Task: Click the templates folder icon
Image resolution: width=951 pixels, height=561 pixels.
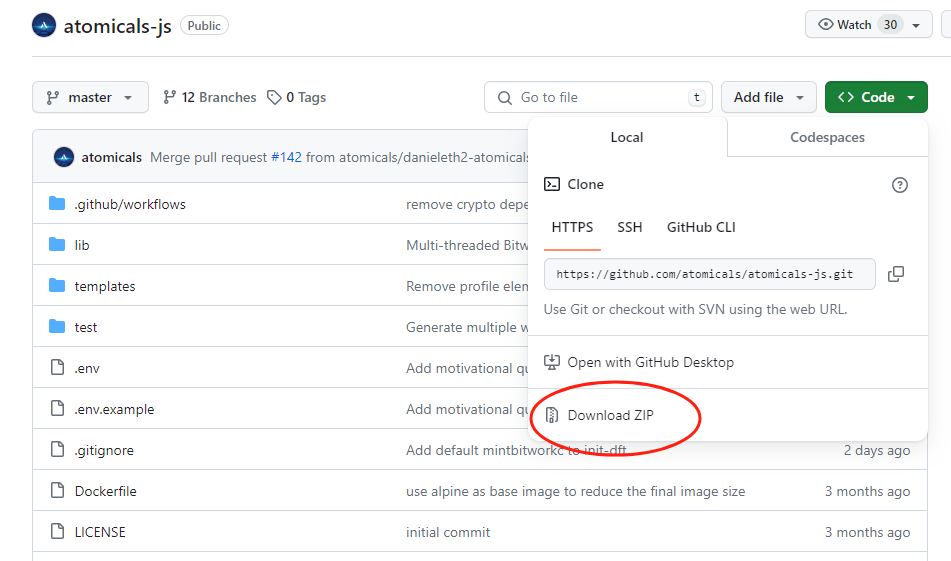Action: pos(57,285)
